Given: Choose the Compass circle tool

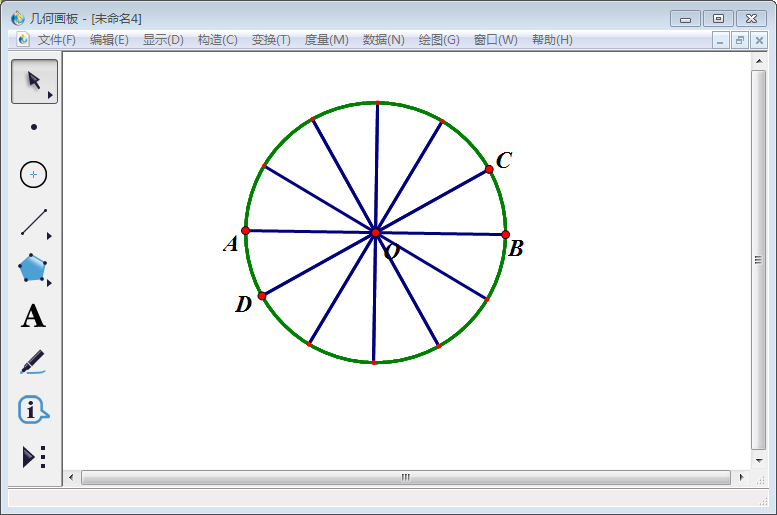Looking at the screenshot, I should pos(34,175).
